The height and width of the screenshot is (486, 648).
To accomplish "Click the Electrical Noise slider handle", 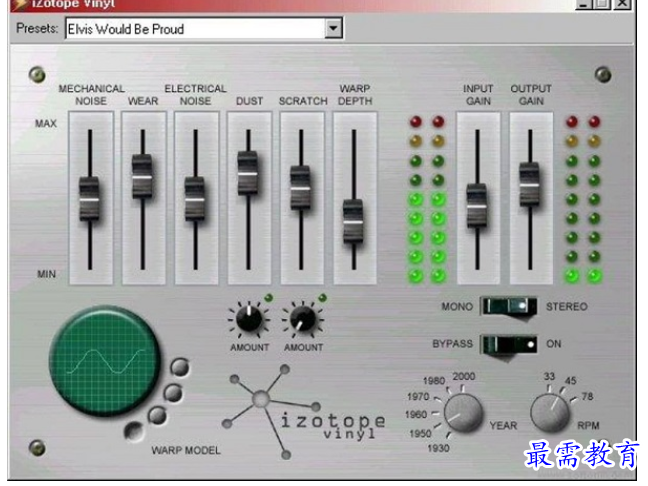I will coord(195,199).
